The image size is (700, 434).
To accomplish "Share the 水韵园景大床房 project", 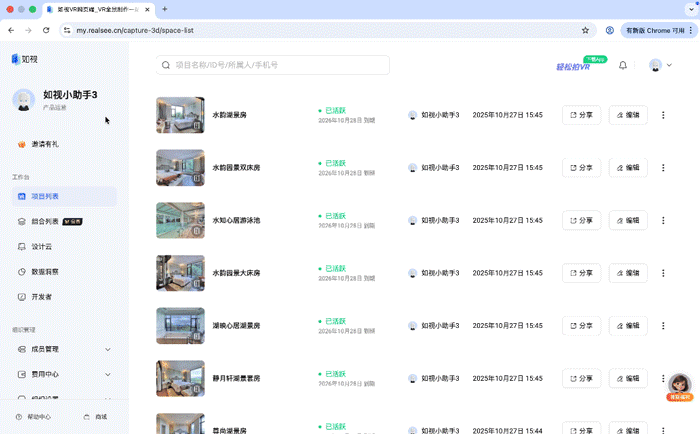I will (581, 273).
